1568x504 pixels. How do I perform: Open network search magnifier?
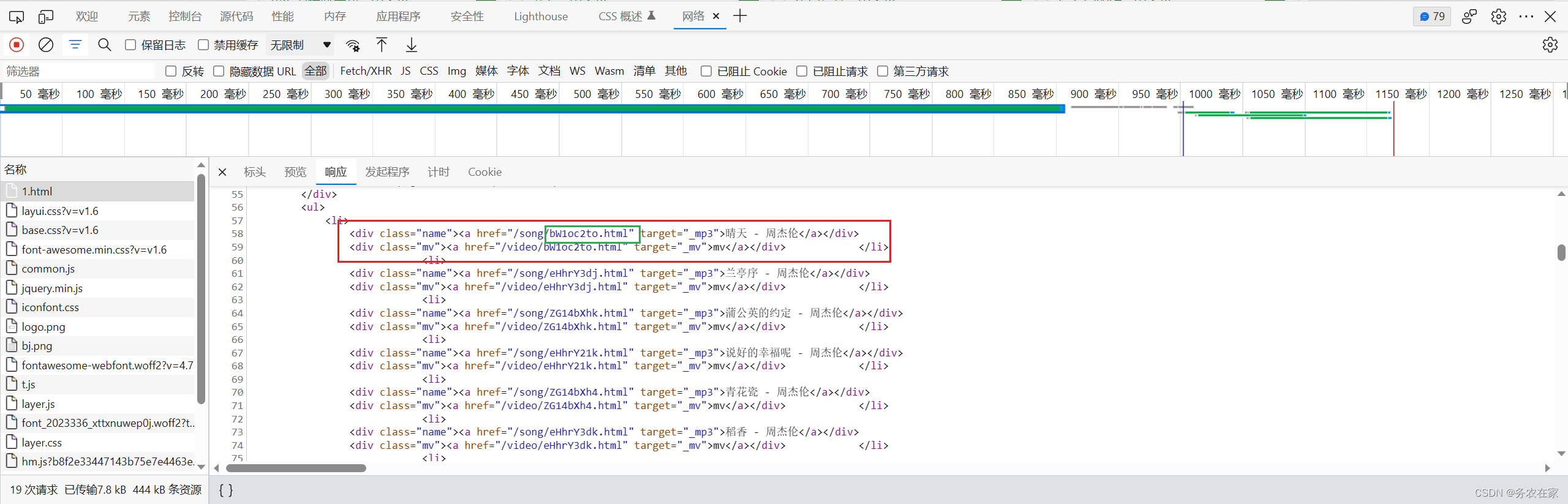coord(105,45)
